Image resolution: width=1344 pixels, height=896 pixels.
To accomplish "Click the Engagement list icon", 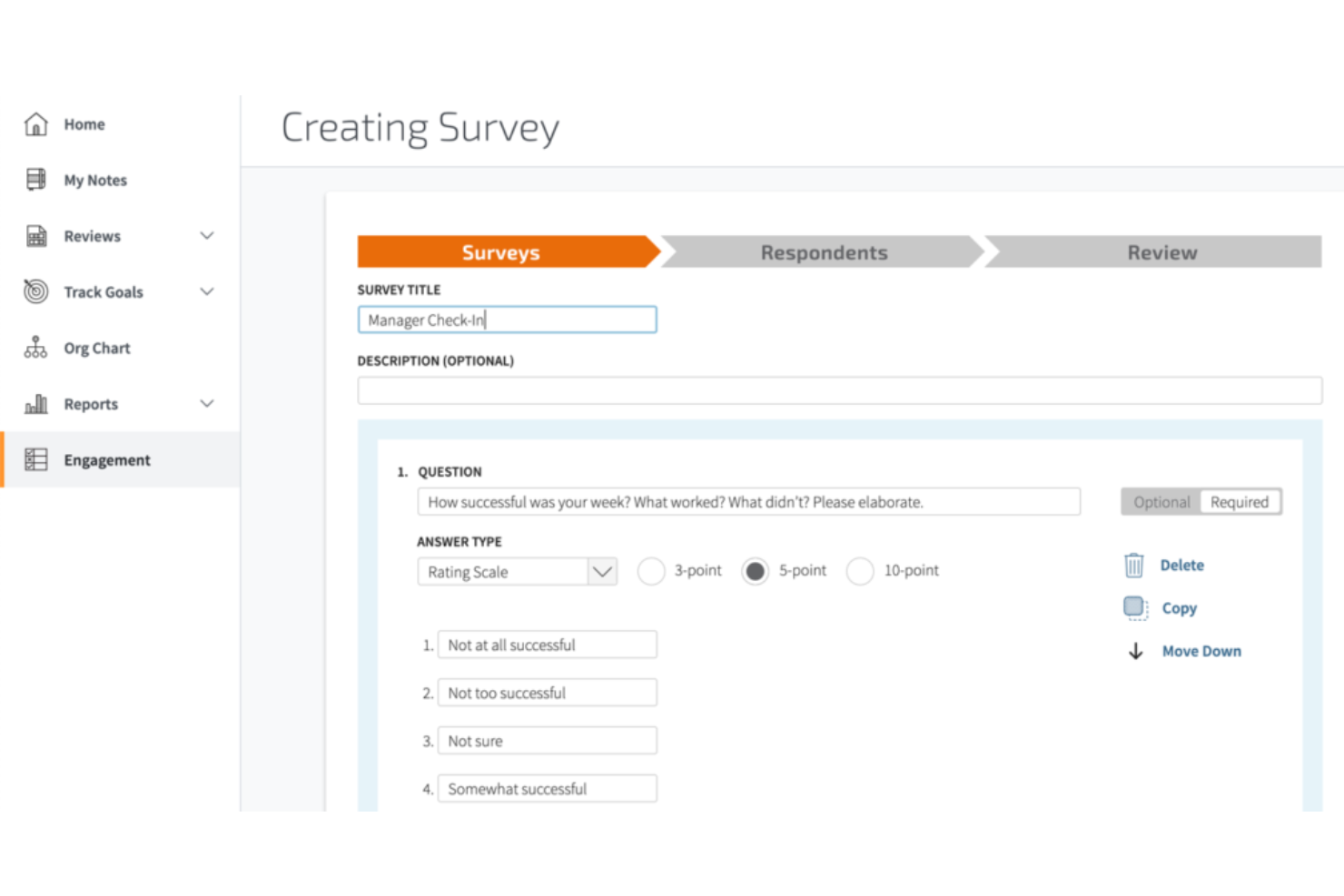I will point(35,460).
